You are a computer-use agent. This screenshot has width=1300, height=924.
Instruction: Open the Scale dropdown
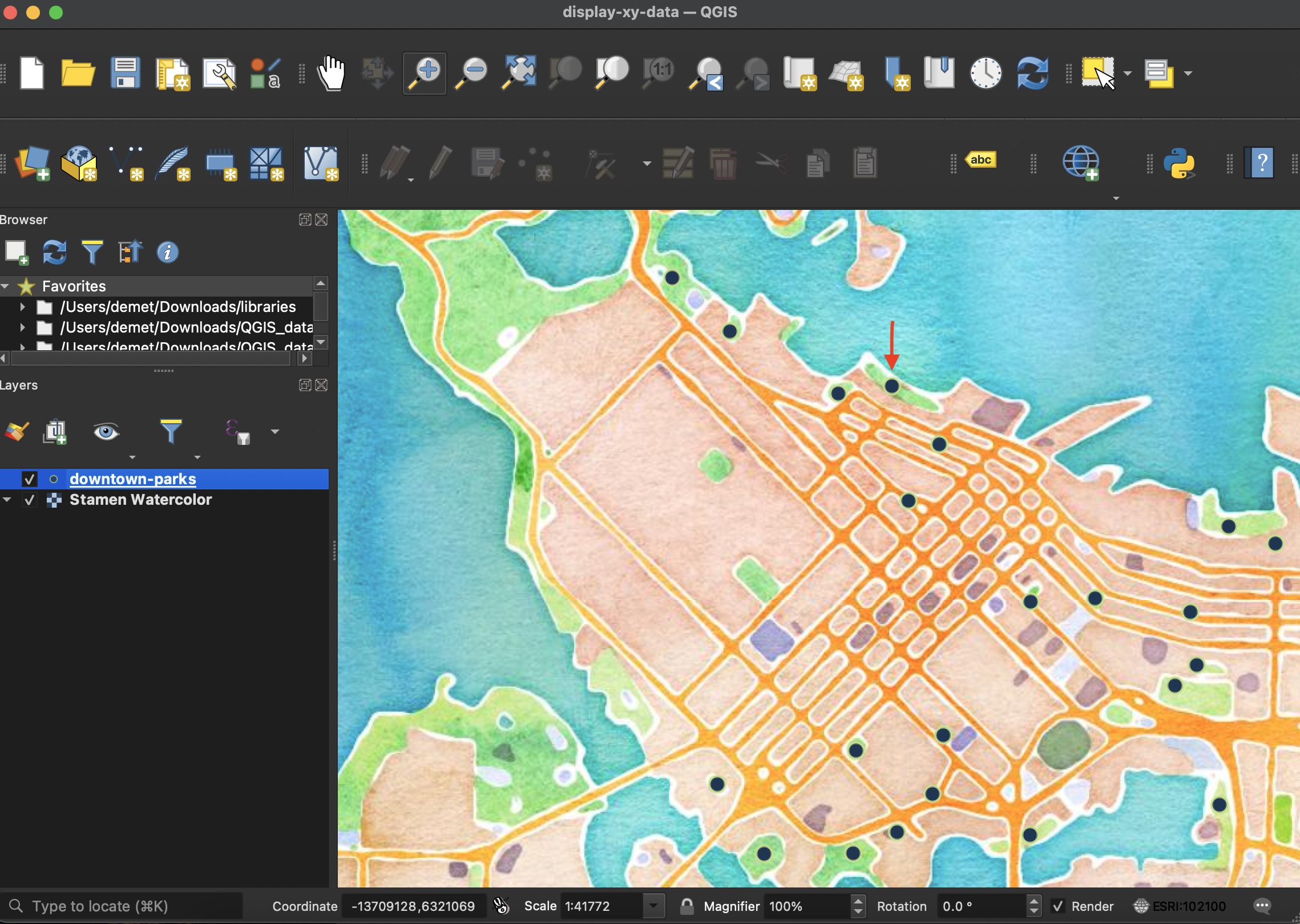[x=654, y=906]
